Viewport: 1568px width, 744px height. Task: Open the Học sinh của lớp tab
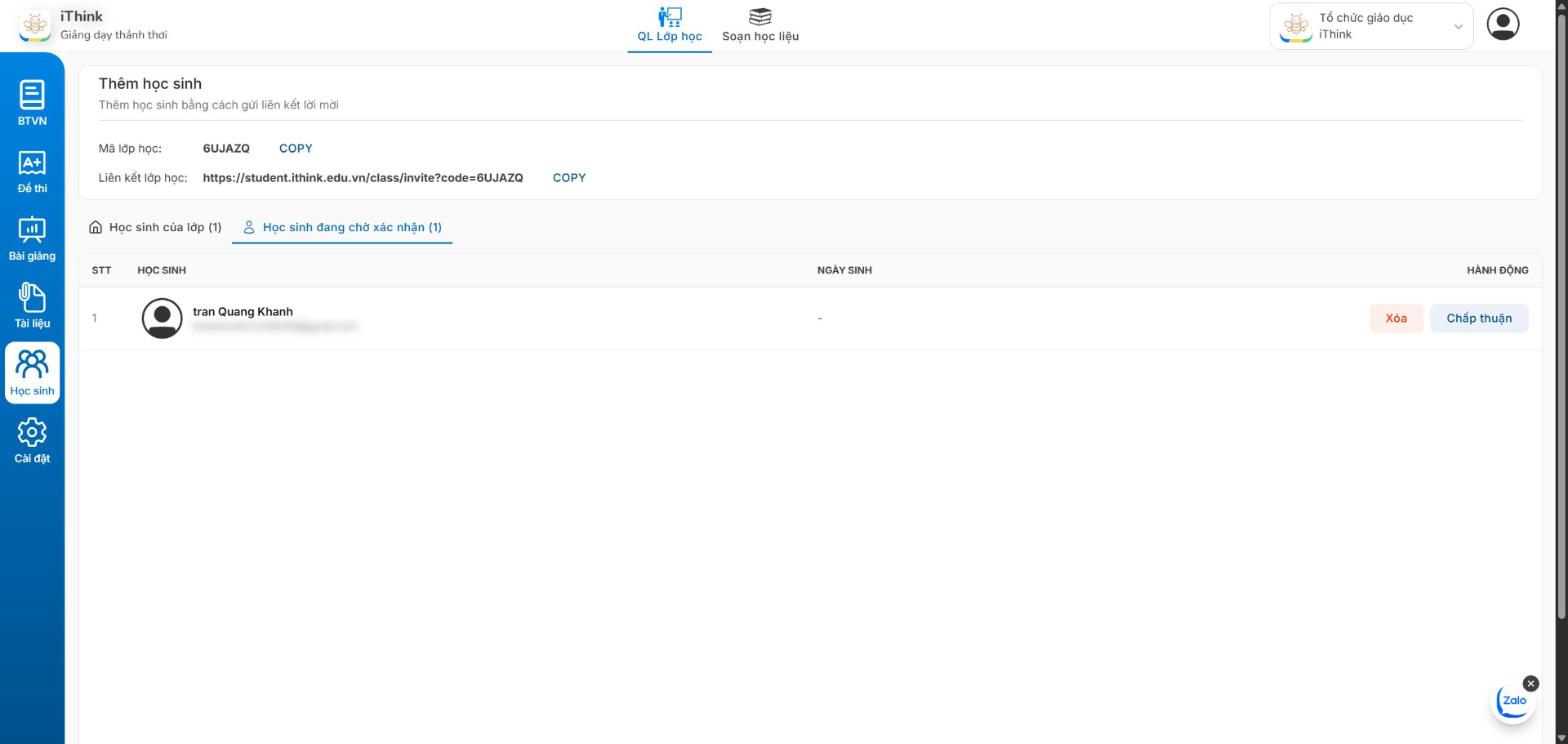tap(155, 227)
